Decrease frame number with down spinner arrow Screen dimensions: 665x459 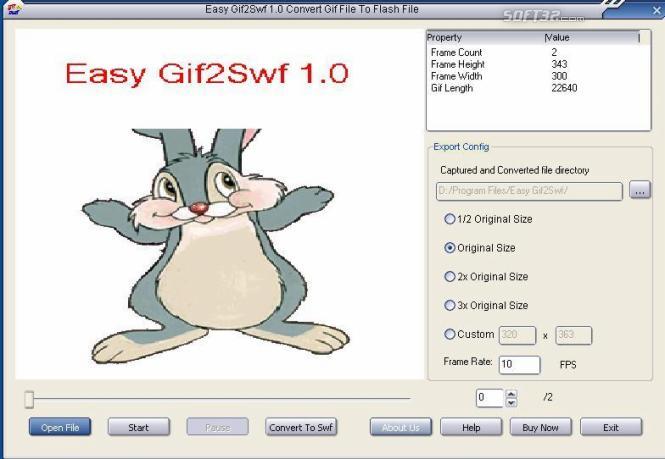(511, 403)
